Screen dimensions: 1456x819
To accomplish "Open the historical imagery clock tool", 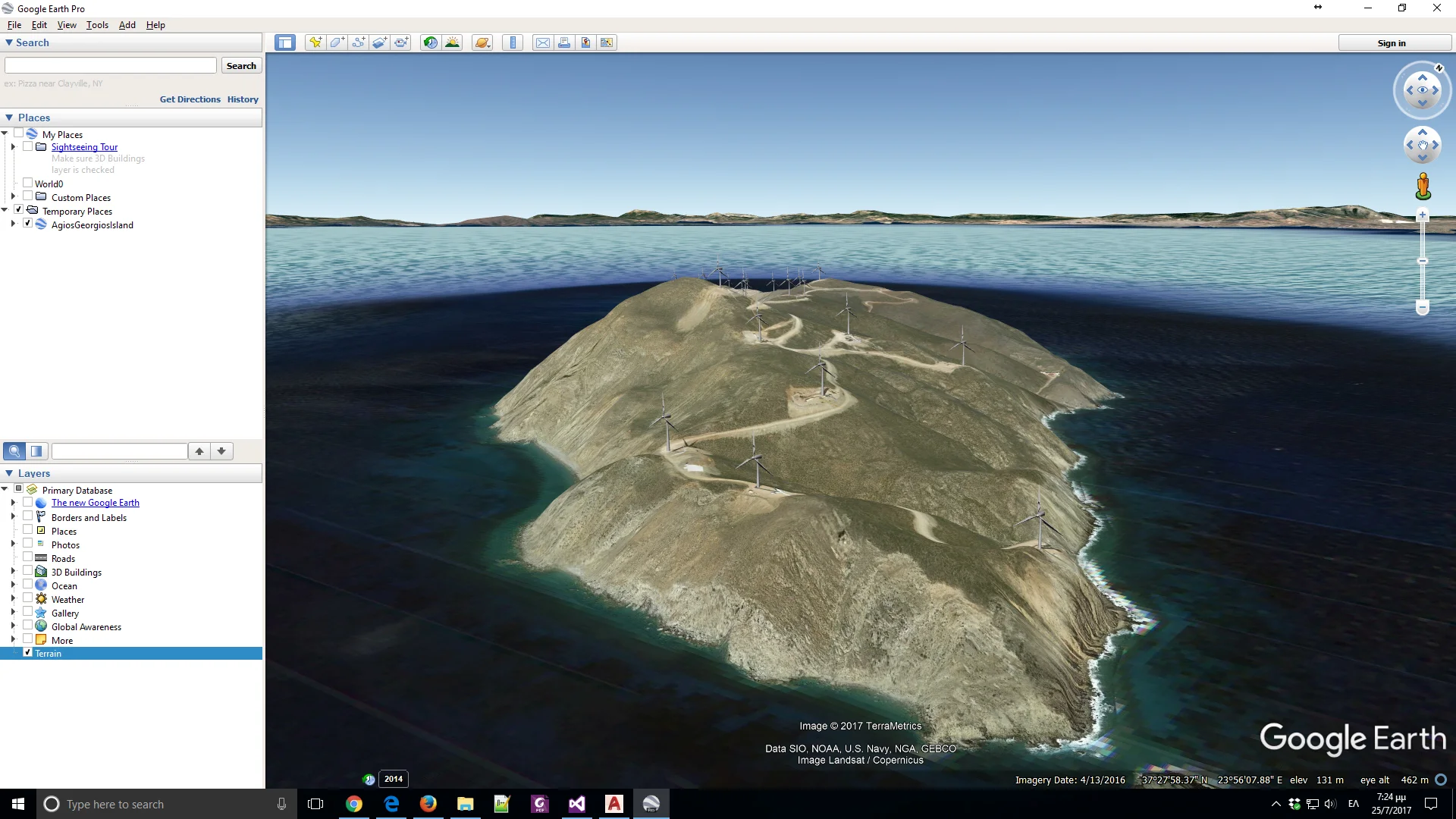I will click(x=430, y=42).
